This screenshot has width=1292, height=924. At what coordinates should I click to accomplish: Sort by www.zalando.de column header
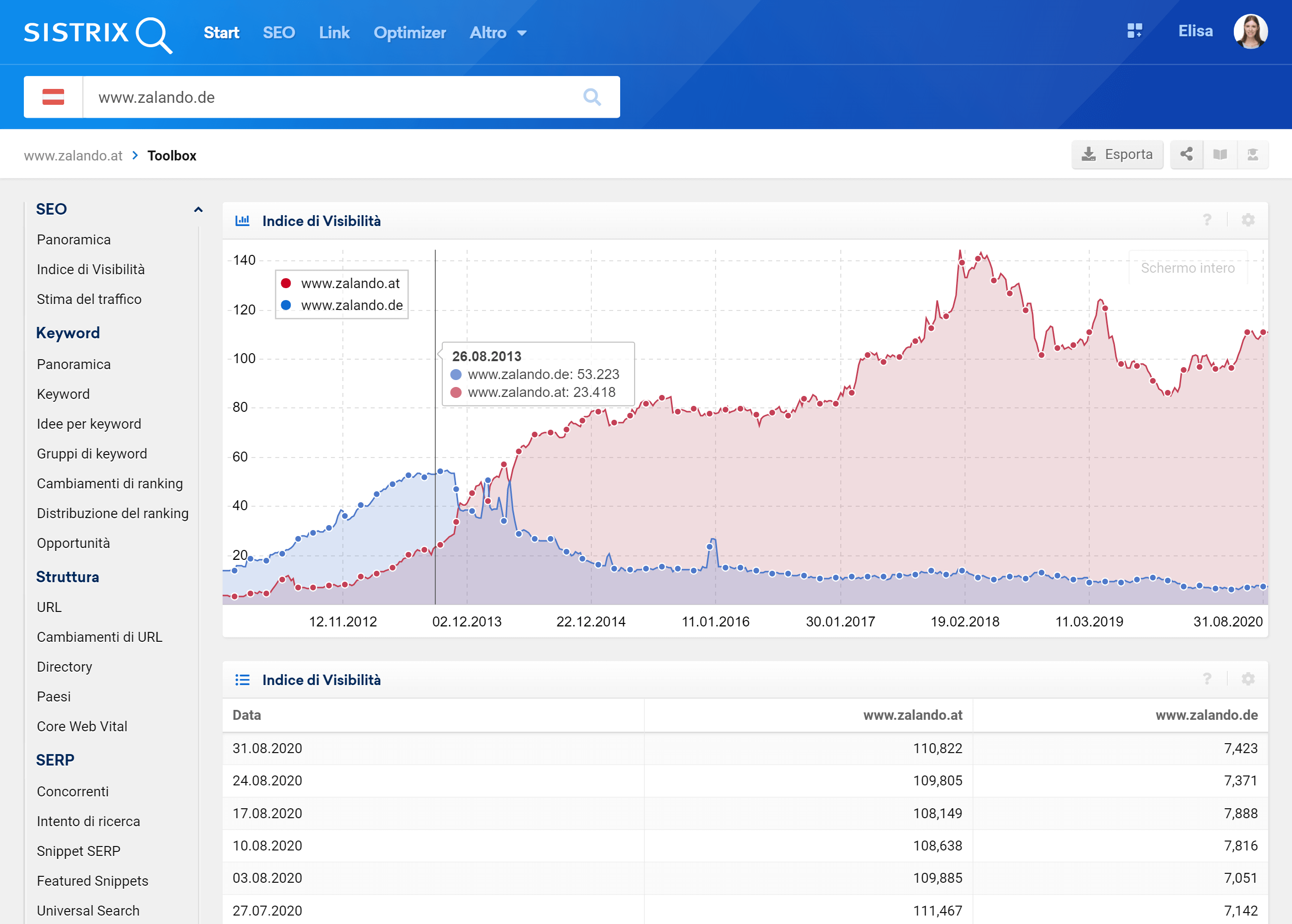1206,715
